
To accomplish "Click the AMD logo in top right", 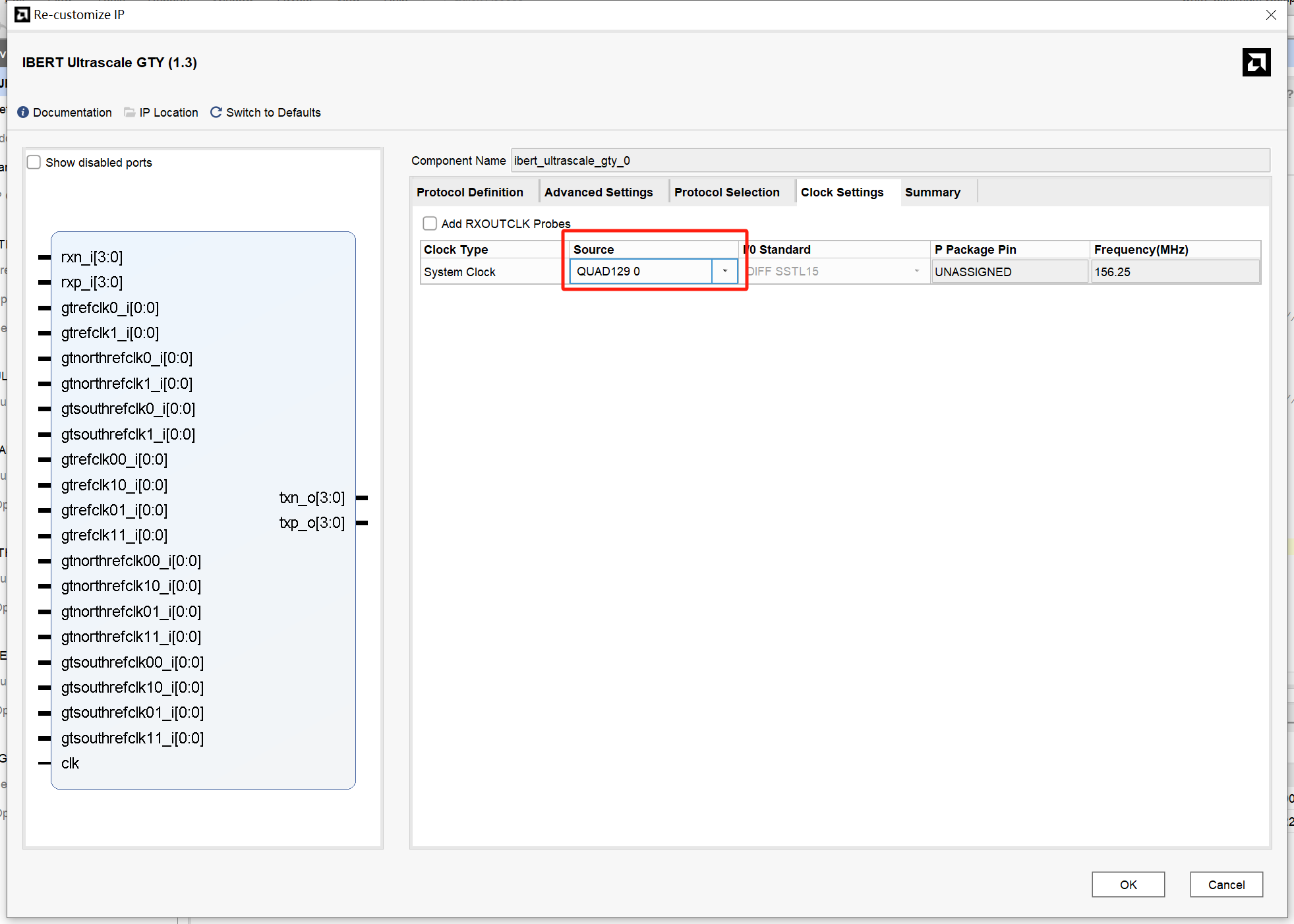I will (x=1256, y=63).
